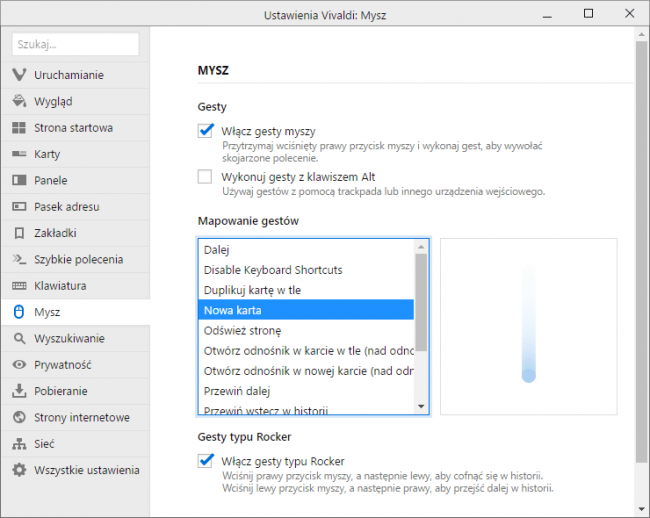This screenshot has width=650, height=518.
Task: Click Wykonuj gesty z klawiszem Alt label
Action: click(x=298, y=177)
